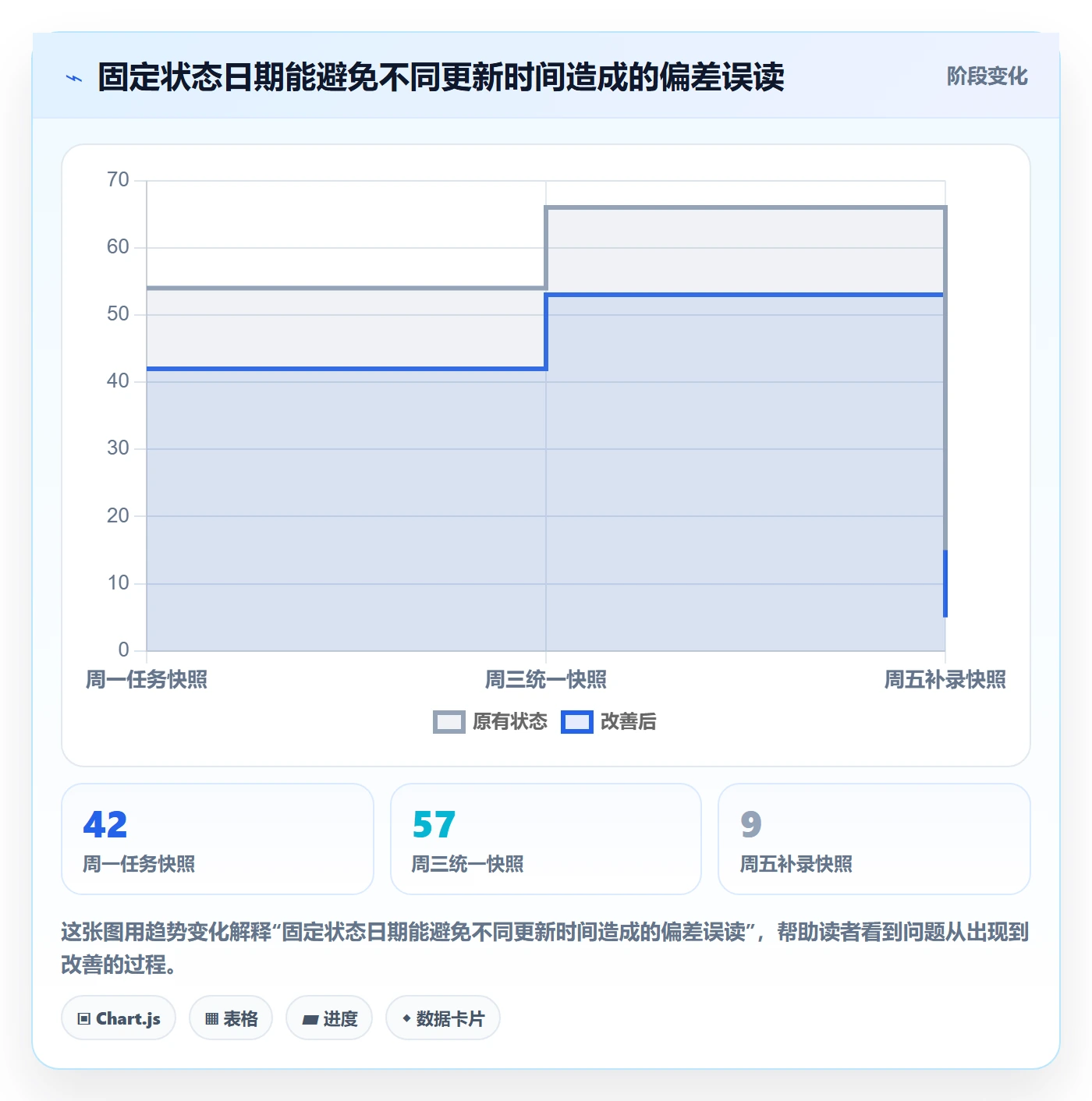Click the 周五补录快照 x-axis label
This screenshot has height=1101, width=1092.
[945, 680]
